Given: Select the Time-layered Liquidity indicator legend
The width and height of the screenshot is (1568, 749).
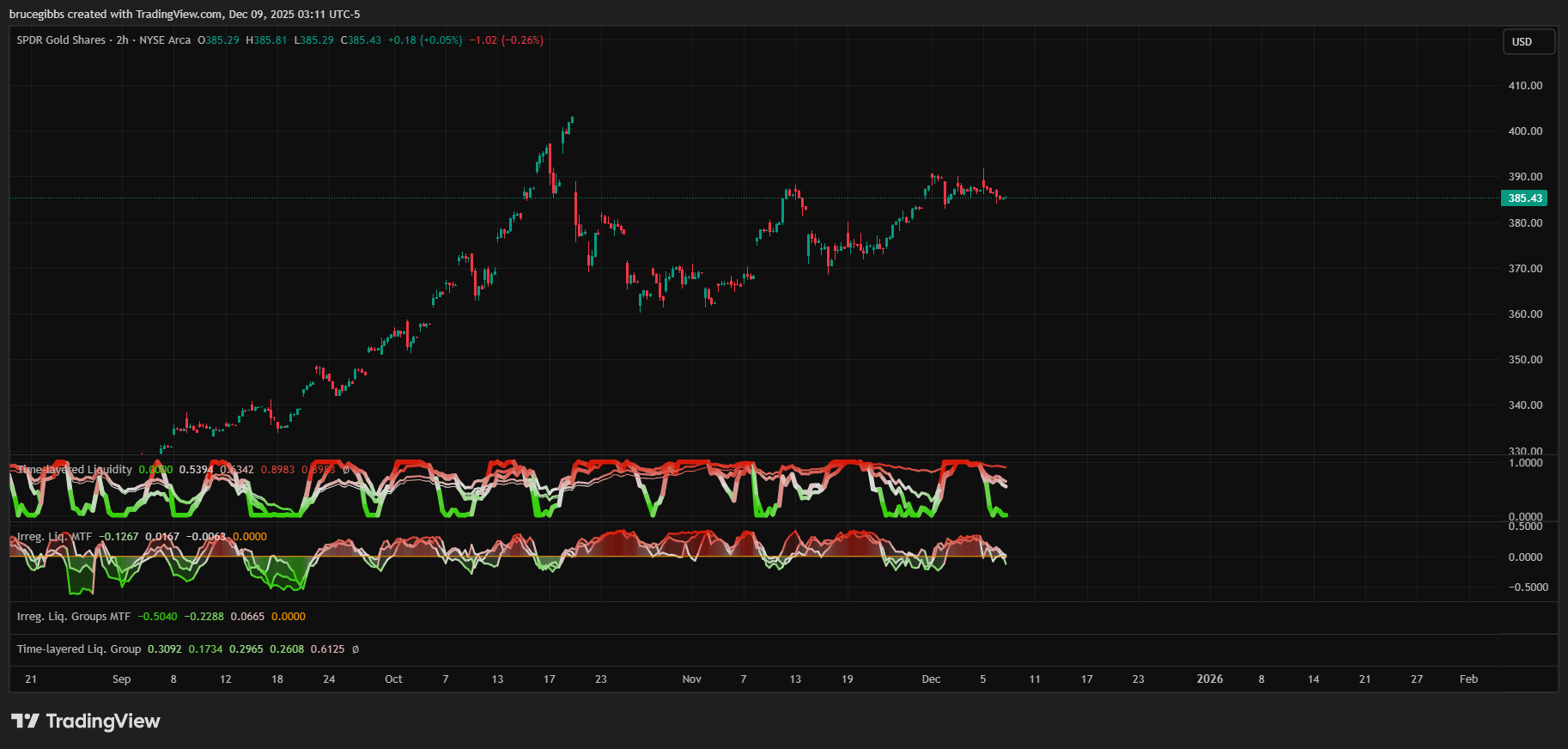Looking at the screenshot, I should coord(75,470).
